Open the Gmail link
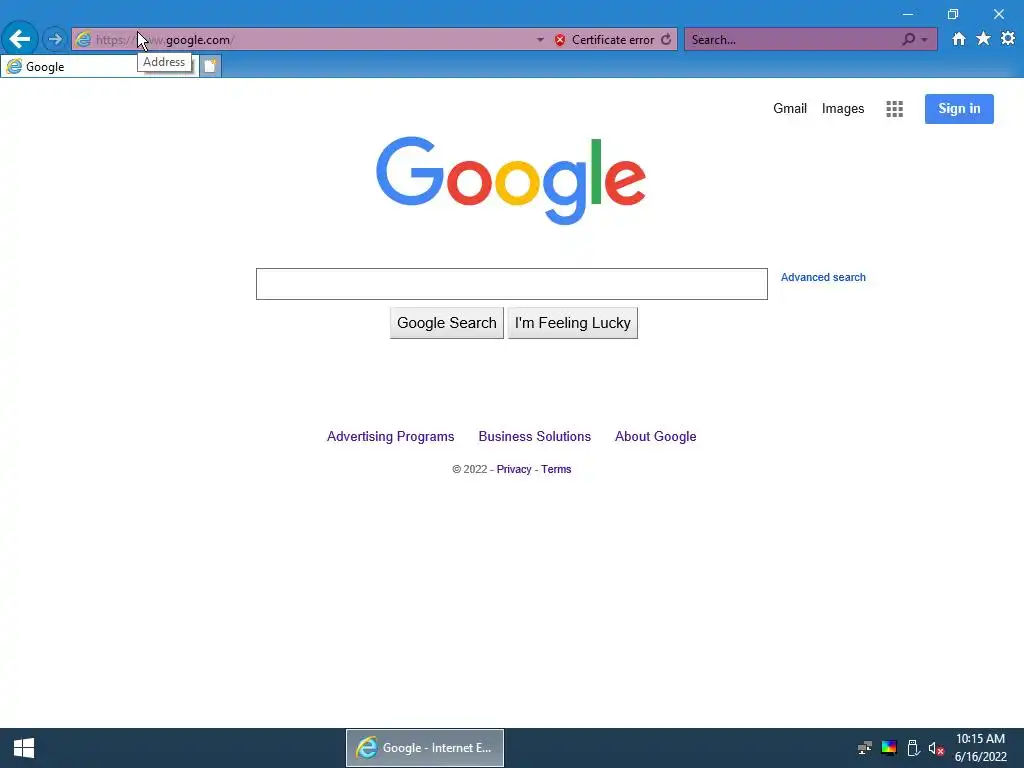This screenshot has height=768, width=1024. point(790,108)
